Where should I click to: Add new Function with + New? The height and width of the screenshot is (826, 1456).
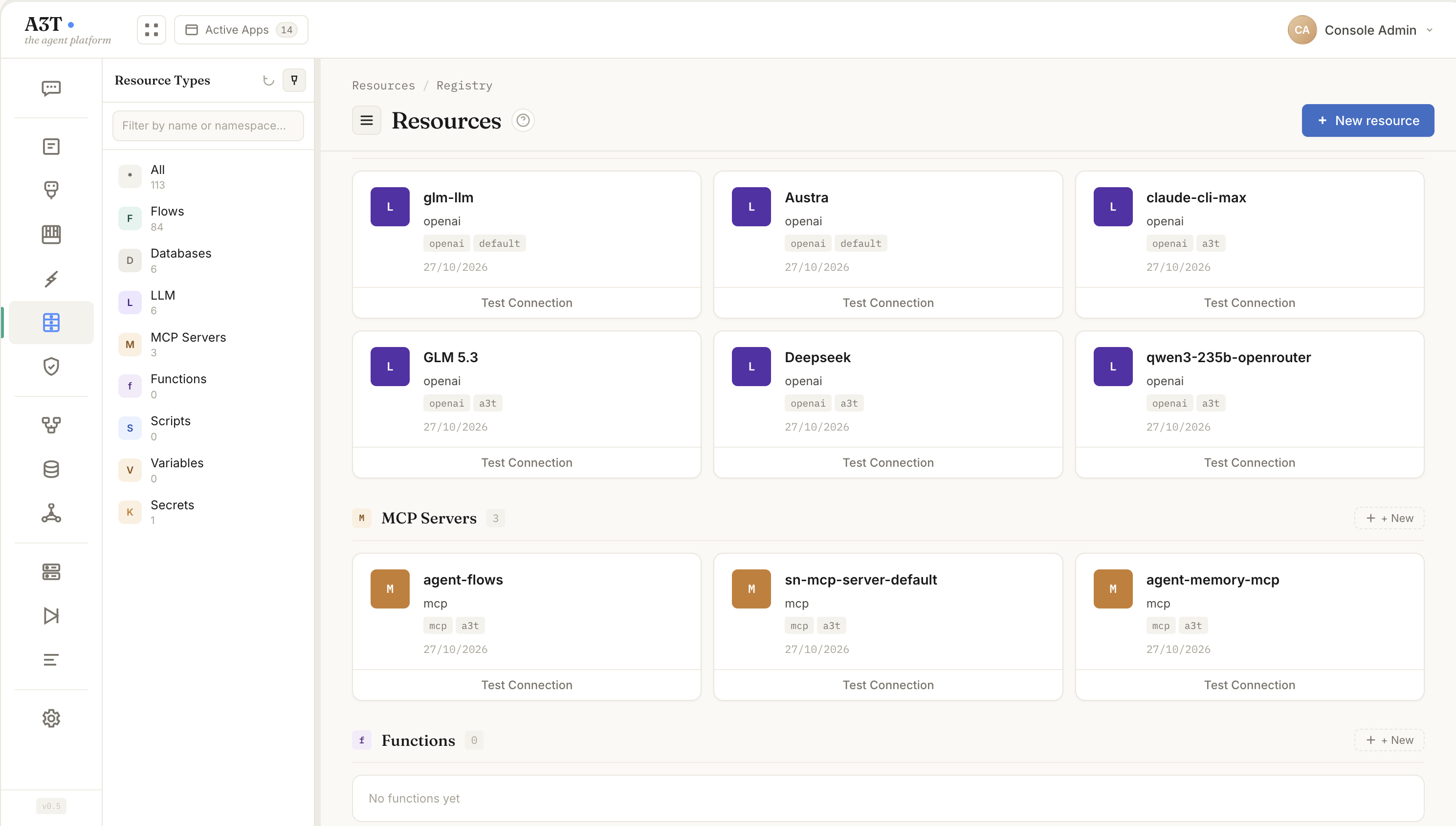(1389, 740)
